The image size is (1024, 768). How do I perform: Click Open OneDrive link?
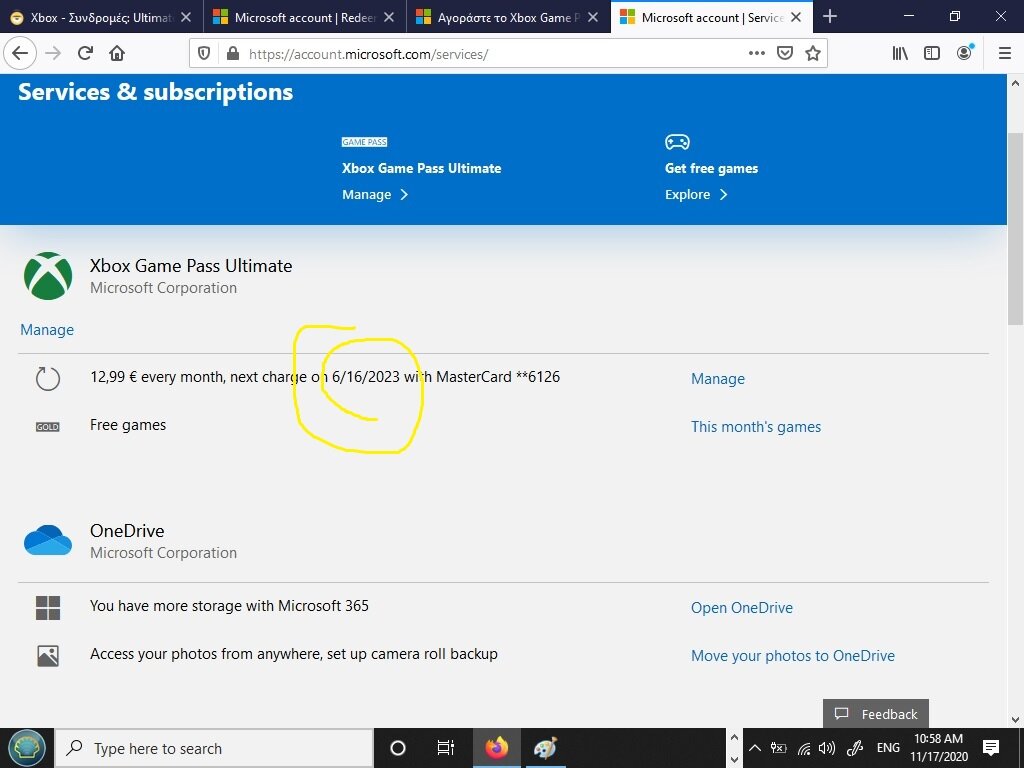[x=741, y=608]
